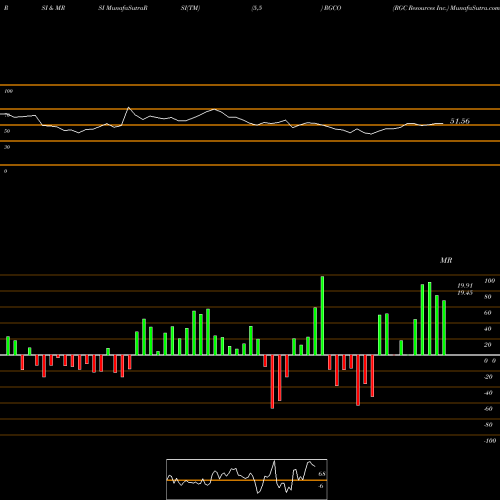Click the SI & MR header text
The height and width of the screenshot is (500, 500).
click(53, 8)
